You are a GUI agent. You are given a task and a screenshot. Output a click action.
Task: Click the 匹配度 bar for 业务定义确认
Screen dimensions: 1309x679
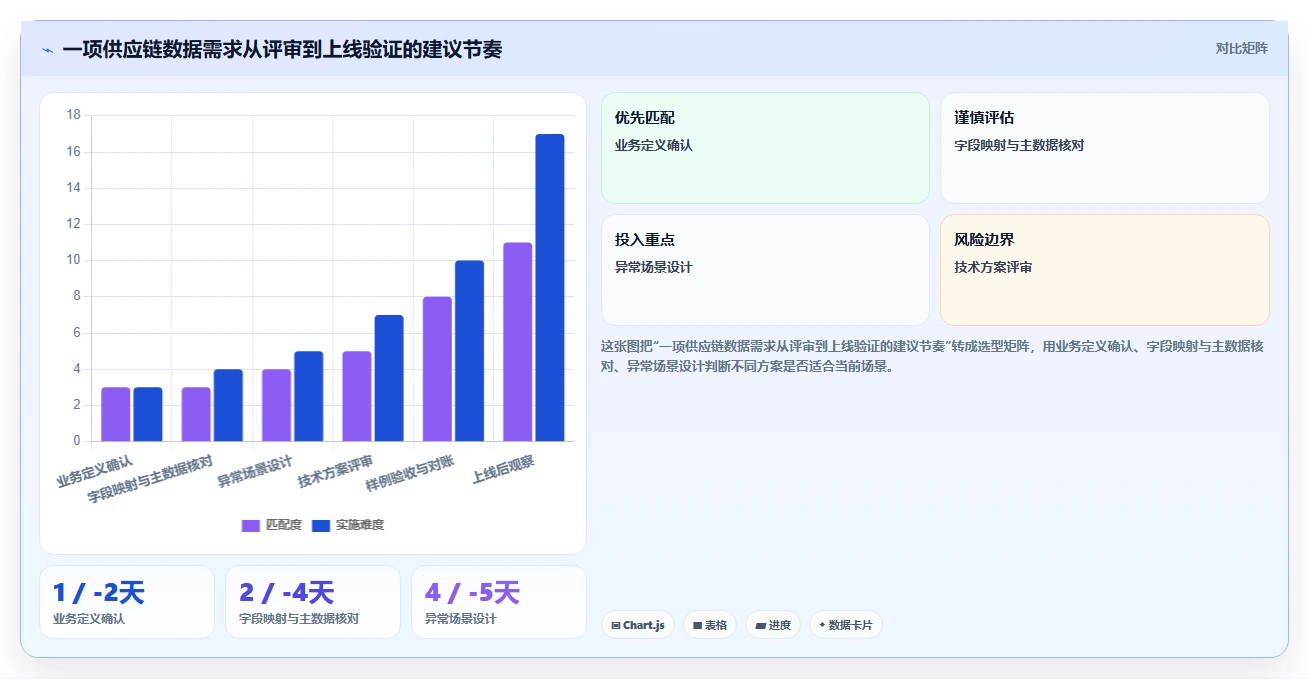pyautogui.click(x=116, y=414)
